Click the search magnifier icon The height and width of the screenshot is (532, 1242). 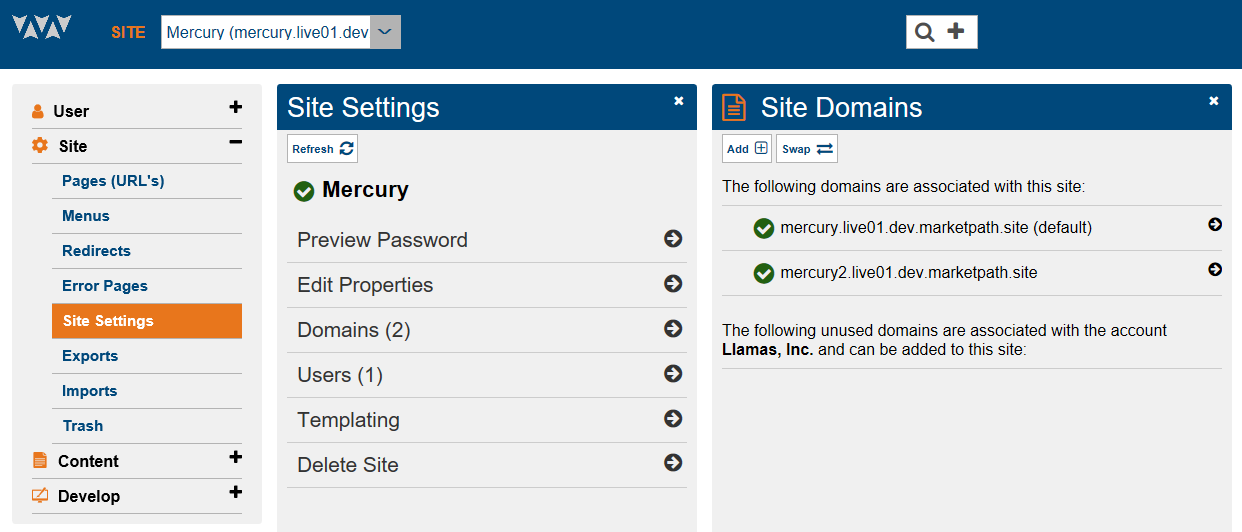pyautogui.click(x=925, y=32)
